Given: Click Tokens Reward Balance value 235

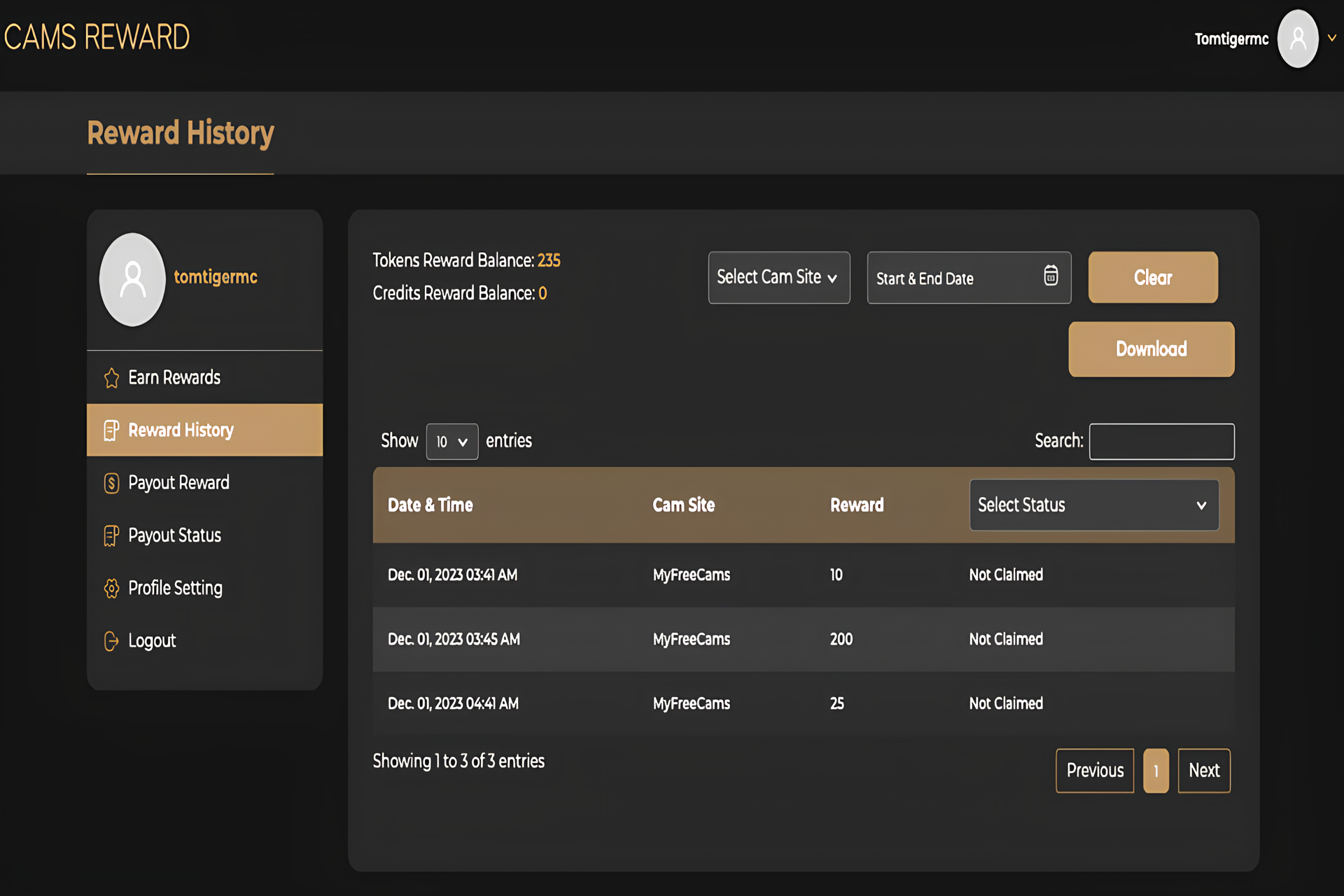Looking at the screenshot, I should point(549,260).
